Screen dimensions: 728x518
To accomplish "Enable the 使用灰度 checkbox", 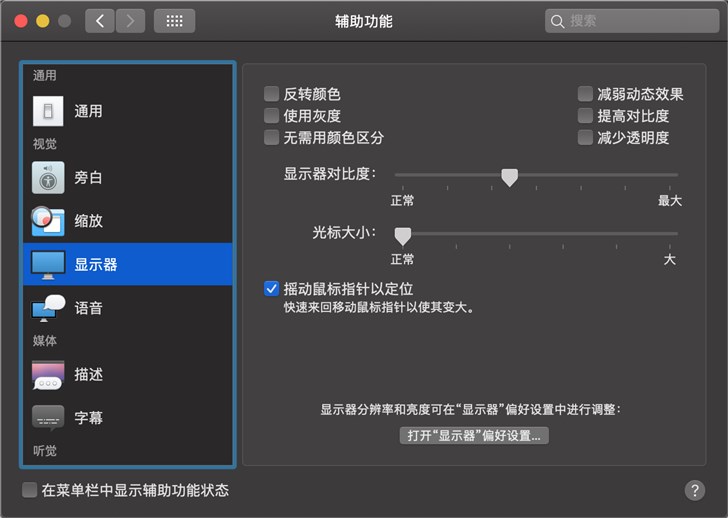I will point(271,116).
